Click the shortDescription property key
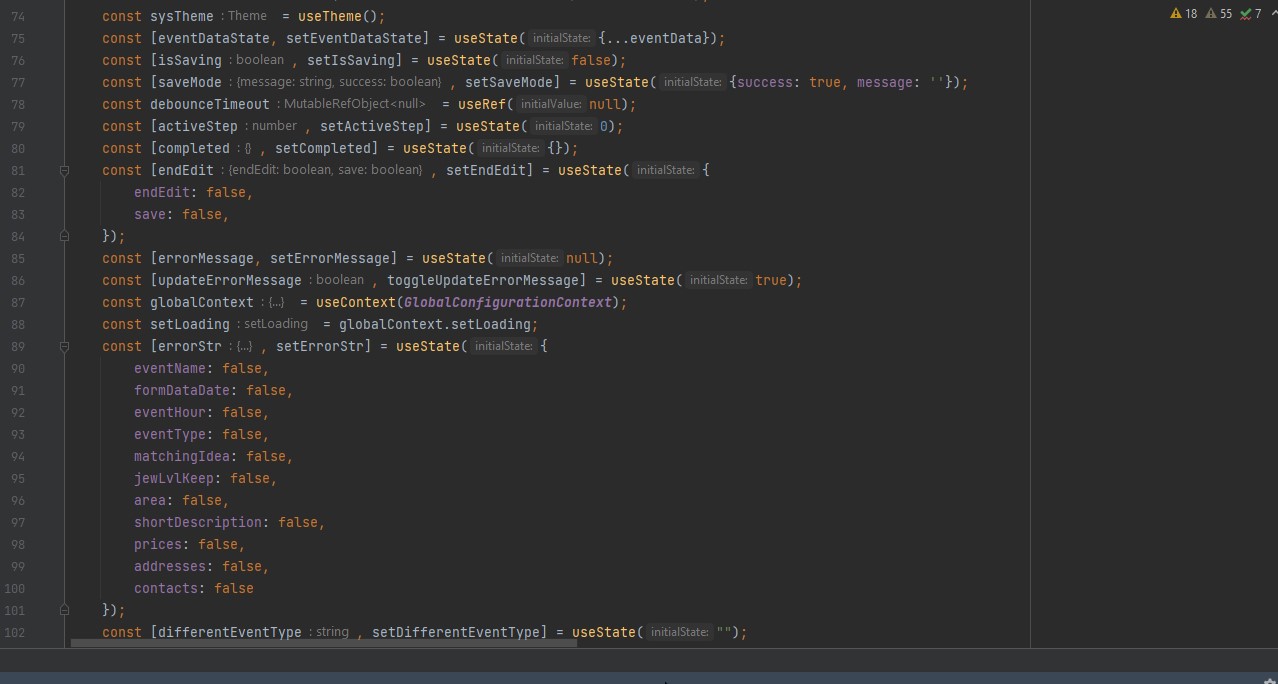1278x684 pixels. click(198, 522)
